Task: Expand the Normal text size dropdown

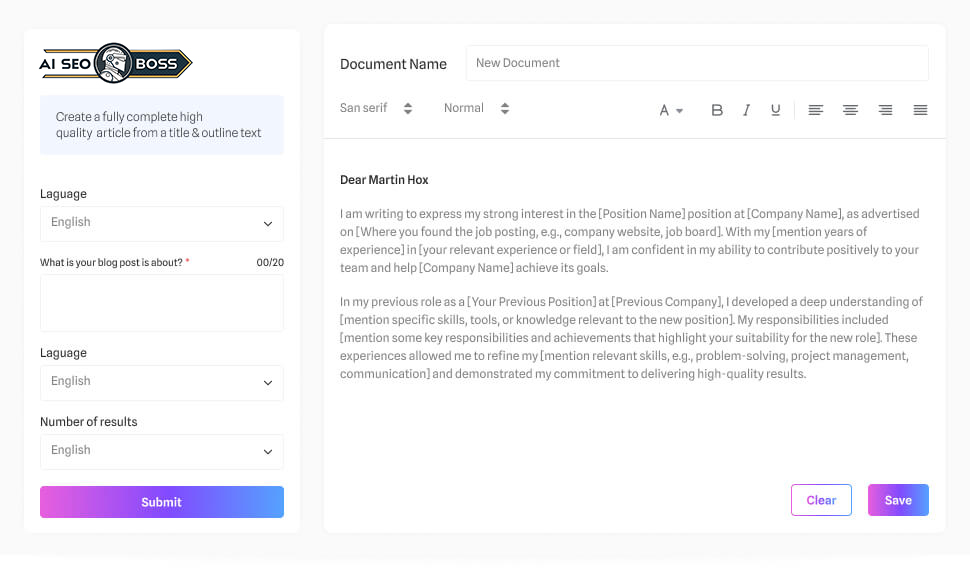Action: tap(476, 108)
